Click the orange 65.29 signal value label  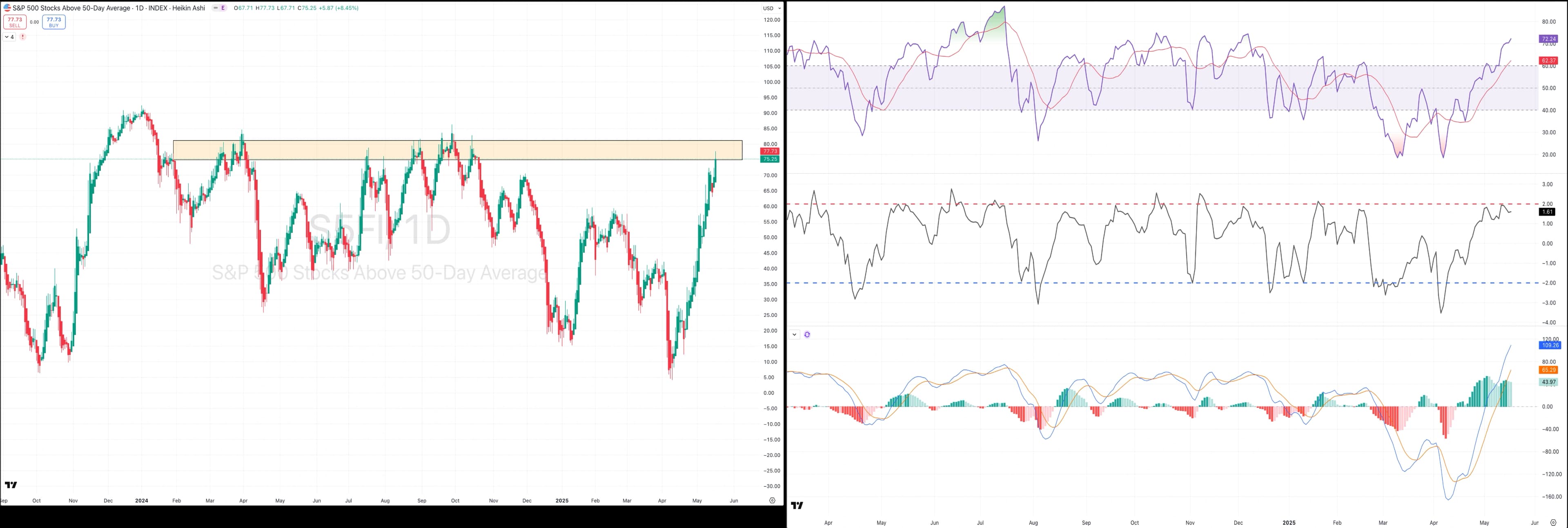[1548, 370]
